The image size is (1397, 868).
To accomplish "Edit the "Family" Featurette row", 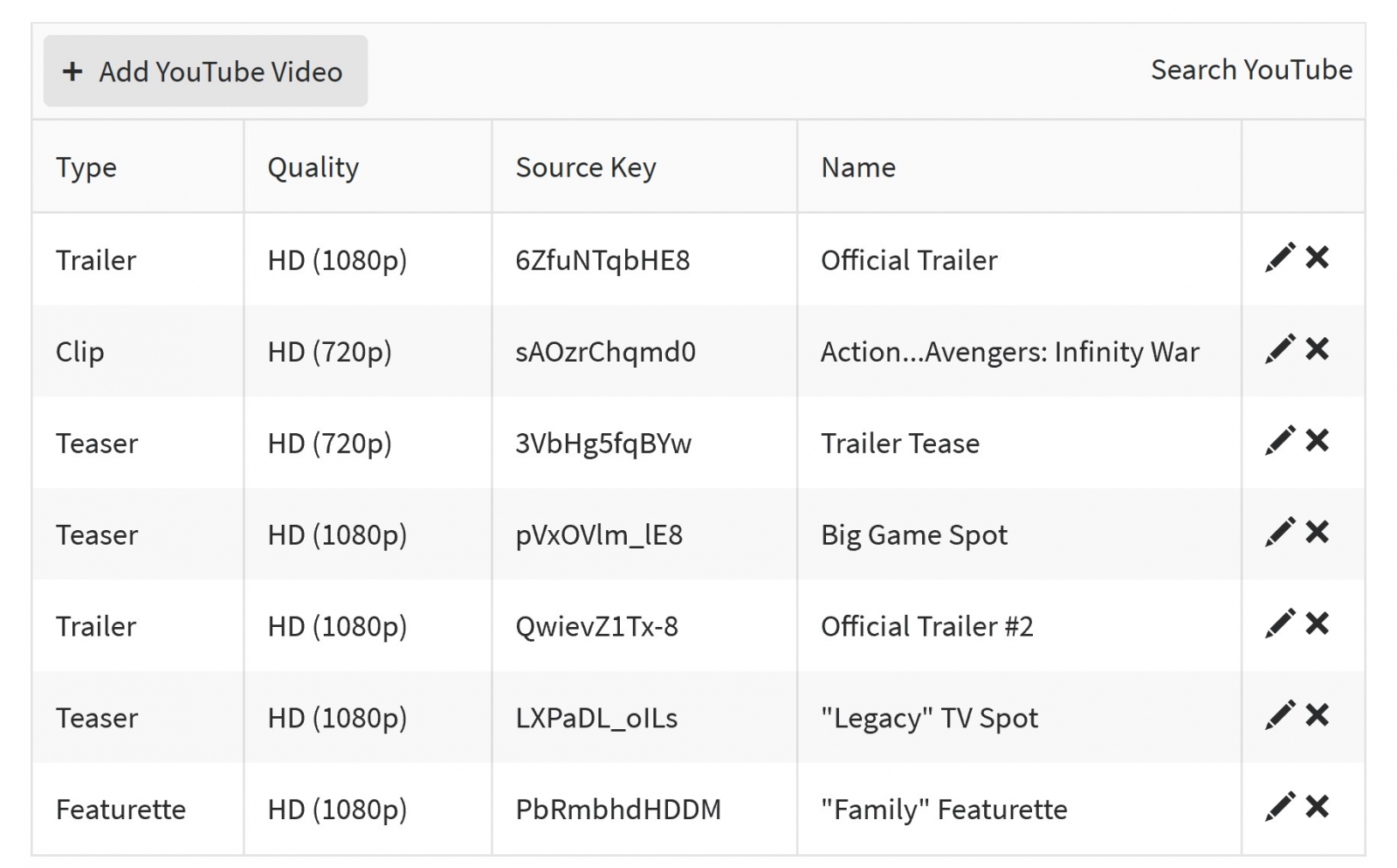I will pyautogui.click(x=1279, y=807).
